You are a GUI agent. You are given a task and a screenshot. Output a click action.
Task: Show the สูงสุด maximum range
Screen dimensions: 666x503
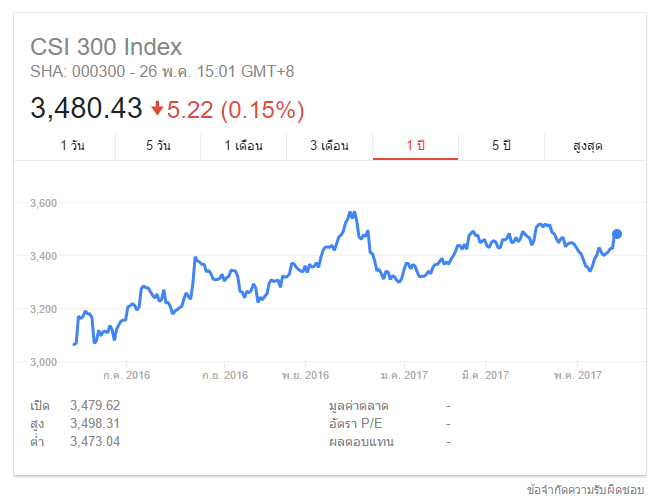pyautogui.click(x=588, y=146)
